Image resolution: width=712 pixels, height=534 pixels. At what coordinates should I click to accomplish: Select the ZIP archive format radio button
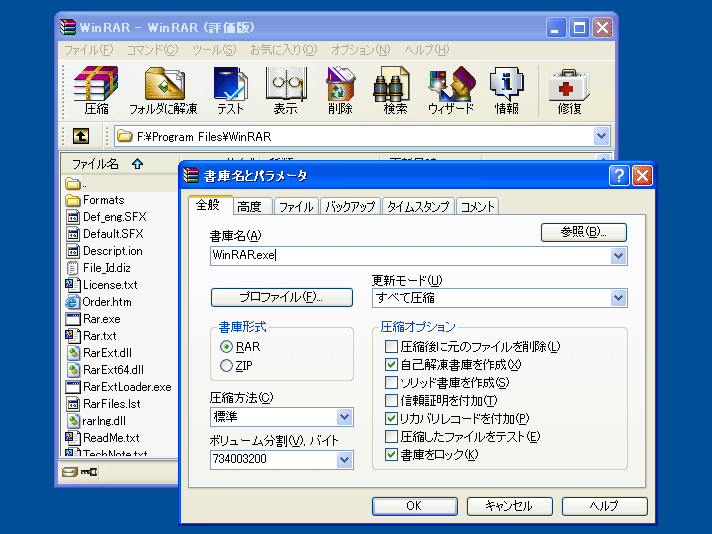(226, 366)
